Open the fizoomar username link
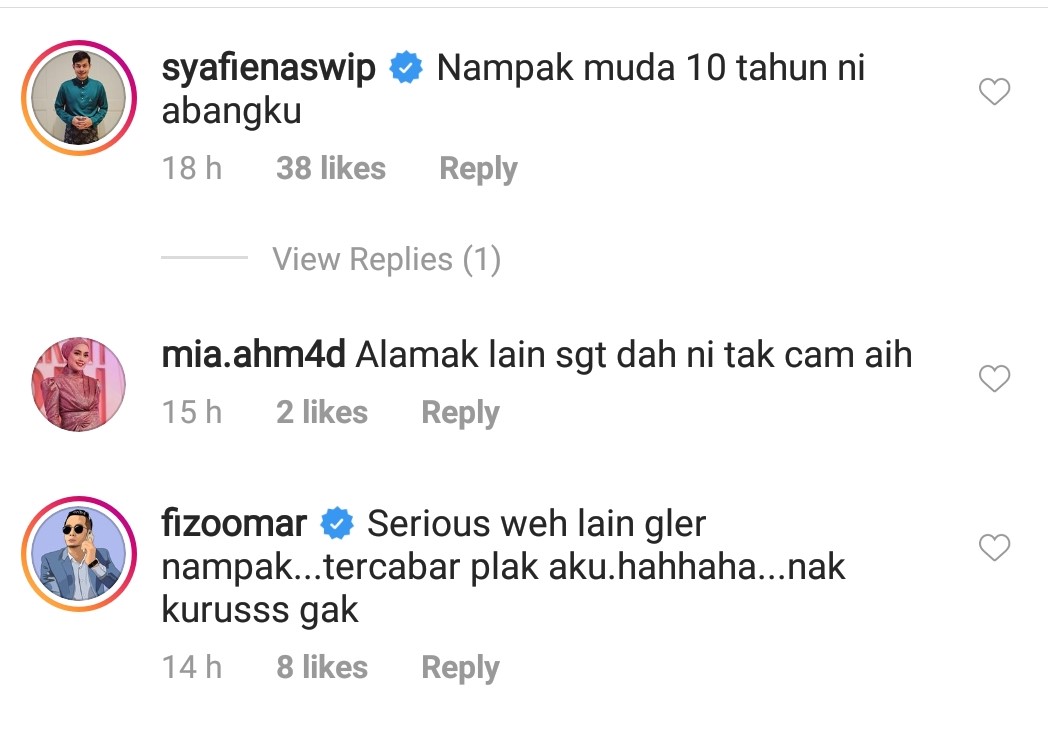 tap(234, 523)
